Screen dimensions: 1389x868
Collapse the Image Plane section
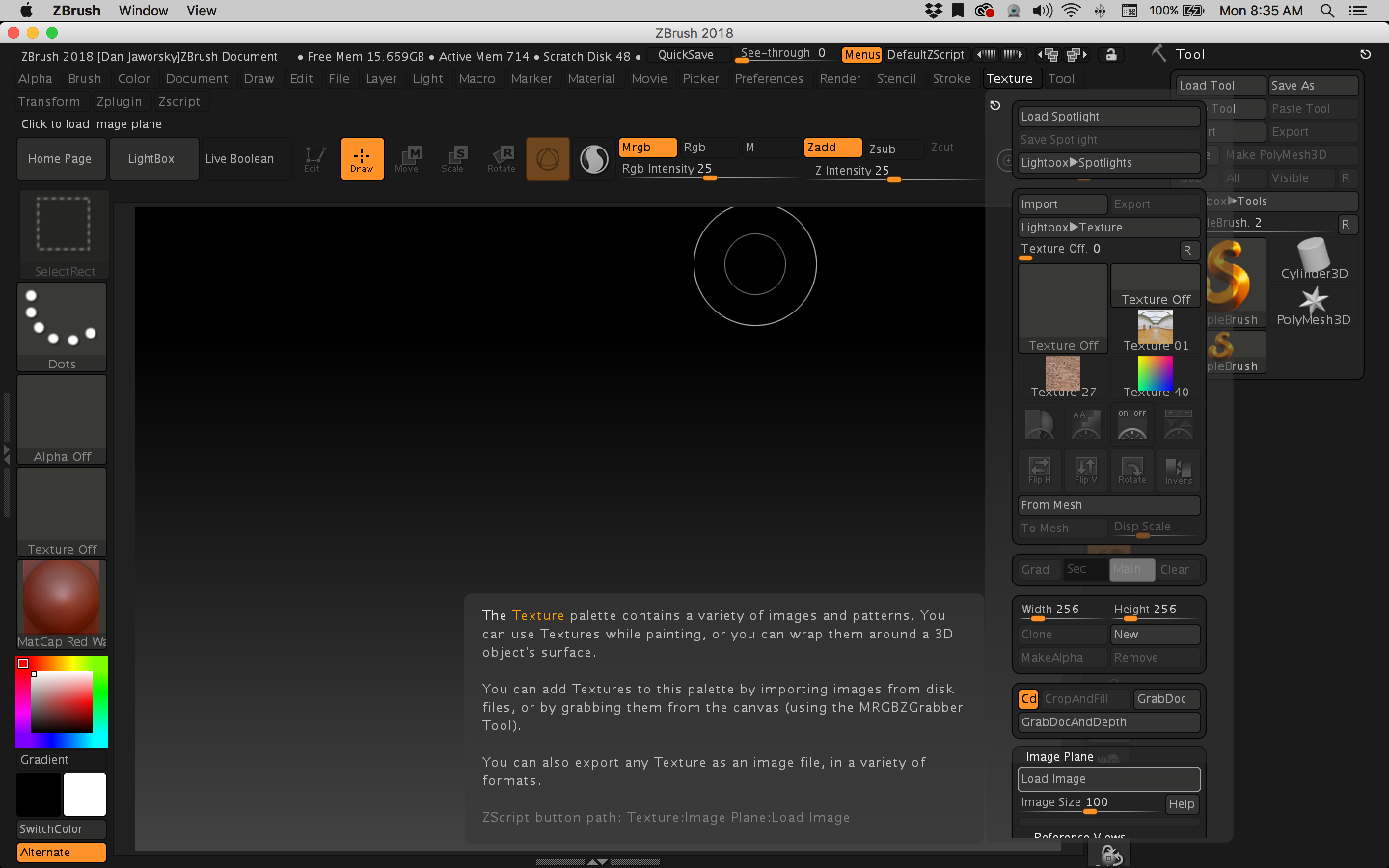click(1060, 757)
